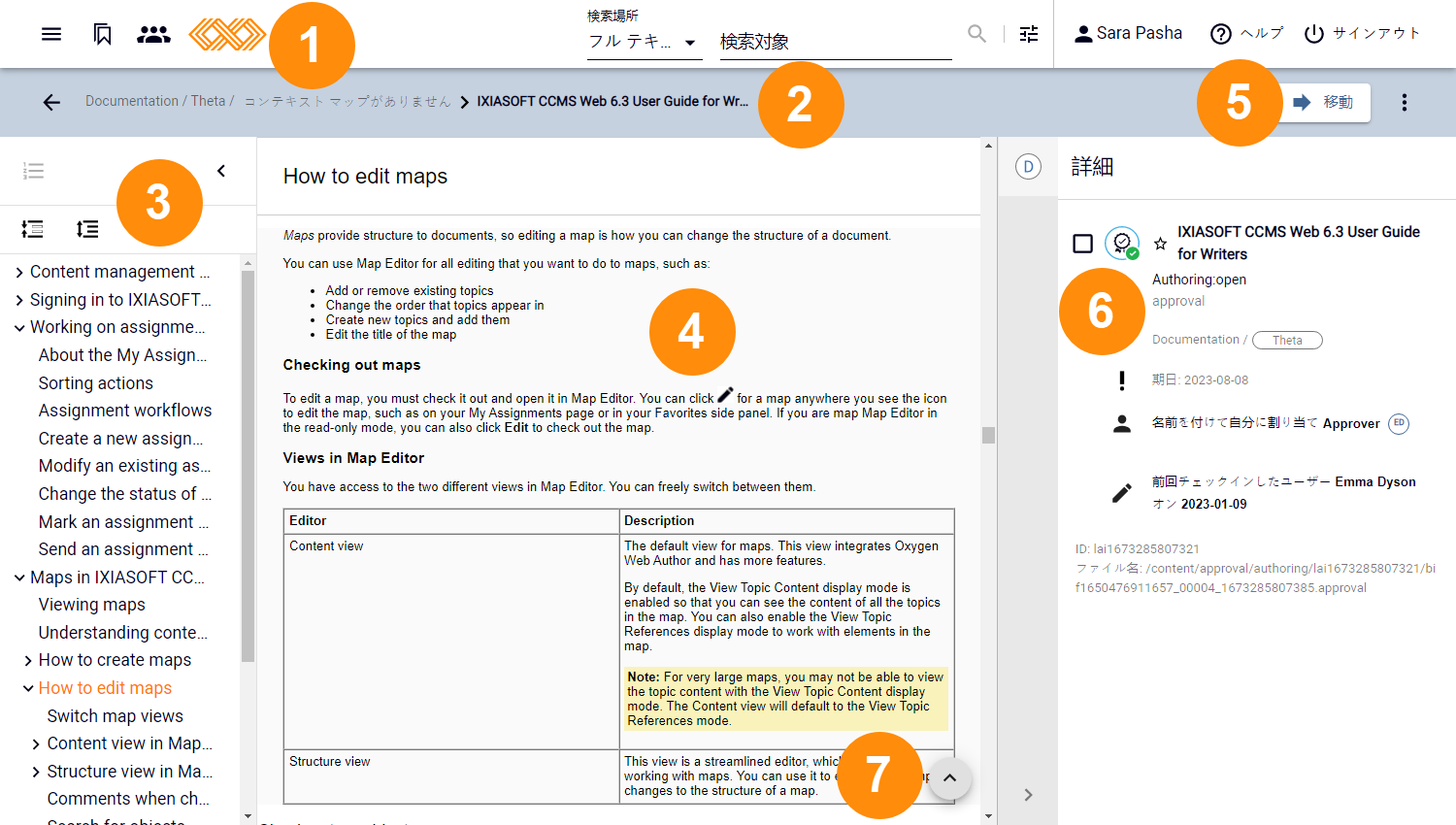Open the search location dropdown
1456x825 pixels.
[644, 42]
